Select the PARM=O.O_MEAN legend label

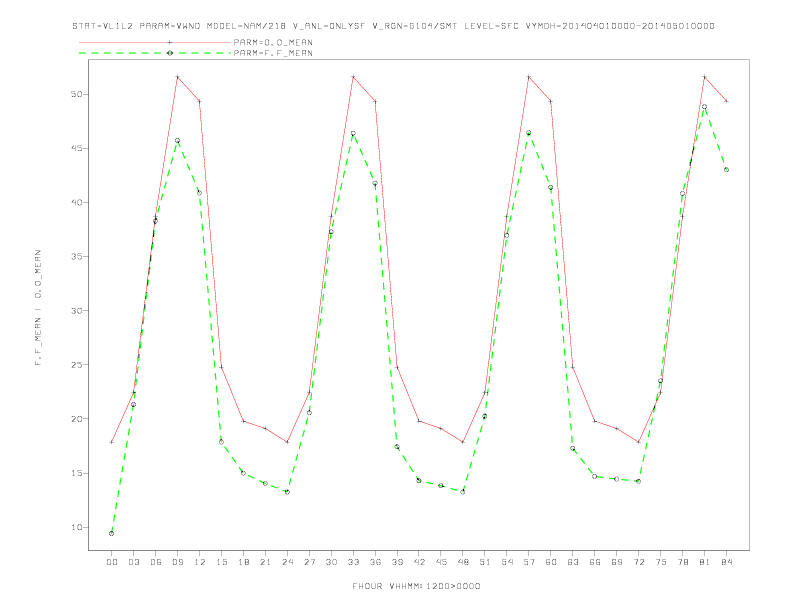click(x=273, y=42)
